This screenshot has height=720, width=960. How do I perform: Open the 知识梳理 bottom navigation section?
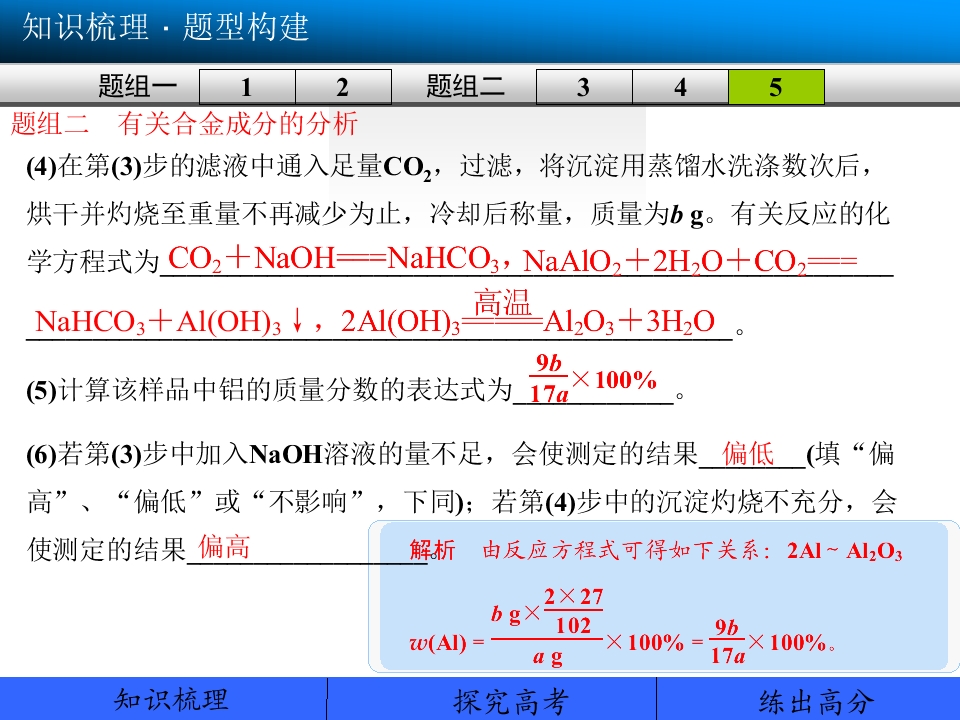click(x=170, y=700)
